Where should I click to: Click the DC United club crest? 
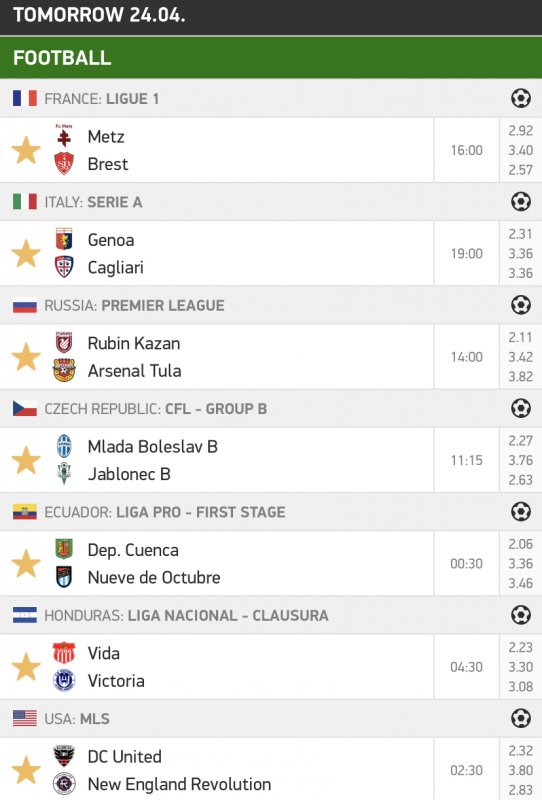click(x=64, y=756)
